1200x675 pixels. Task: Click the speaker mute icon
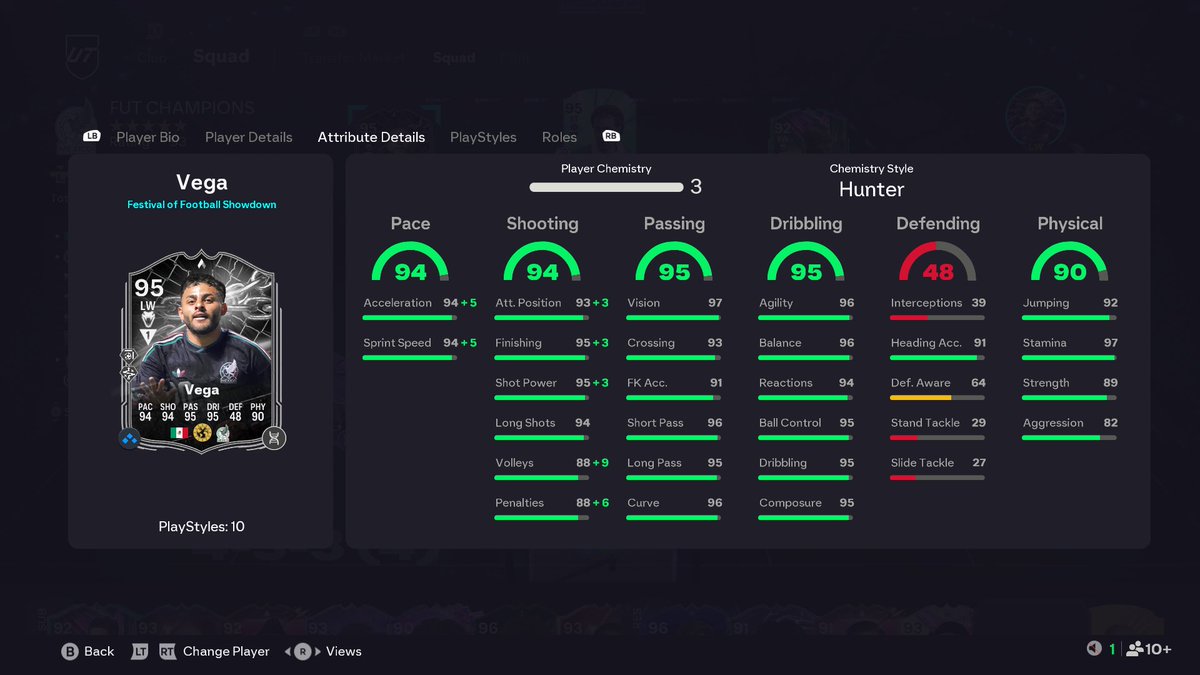tap(1094, 649)
